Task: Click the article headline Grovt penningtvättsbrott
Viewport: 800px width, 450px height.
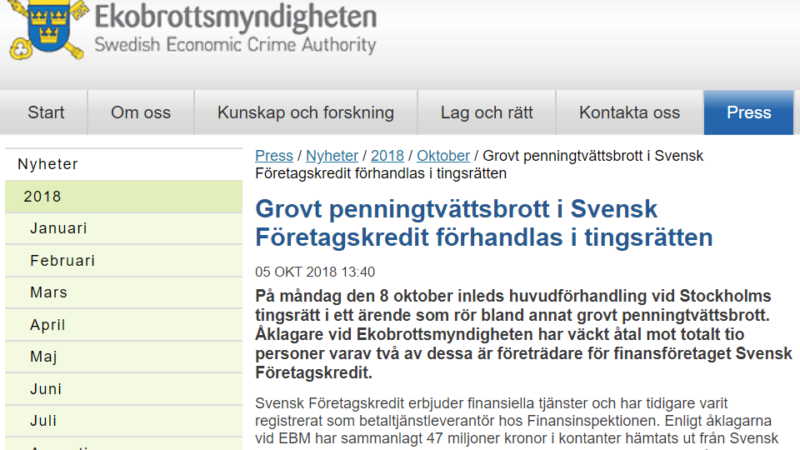Action: [x=484, y=223]
